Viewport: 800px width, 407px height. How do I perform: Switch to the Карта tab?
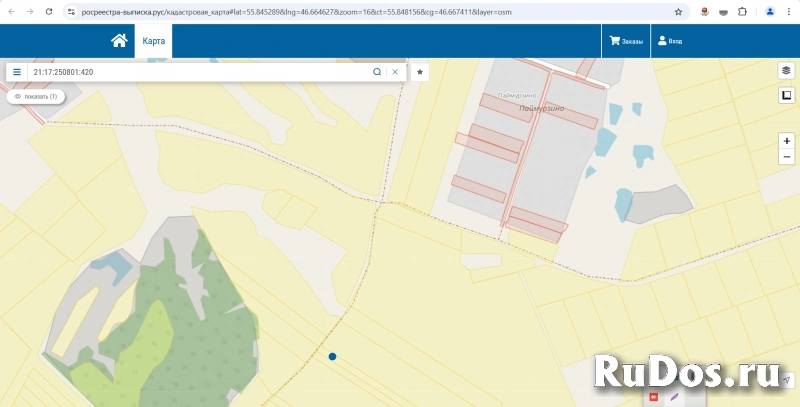coord(153,41)
